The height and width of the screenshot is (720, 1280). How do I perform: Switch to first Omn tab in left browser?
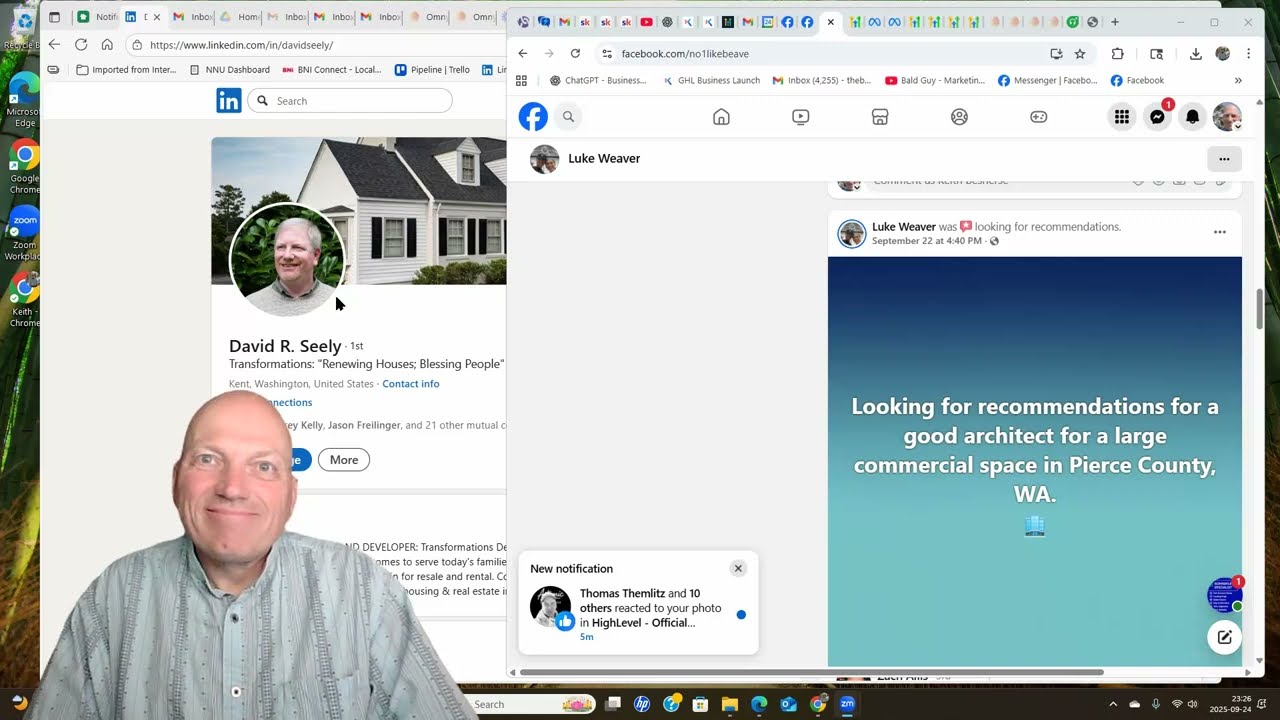(428, 17)
